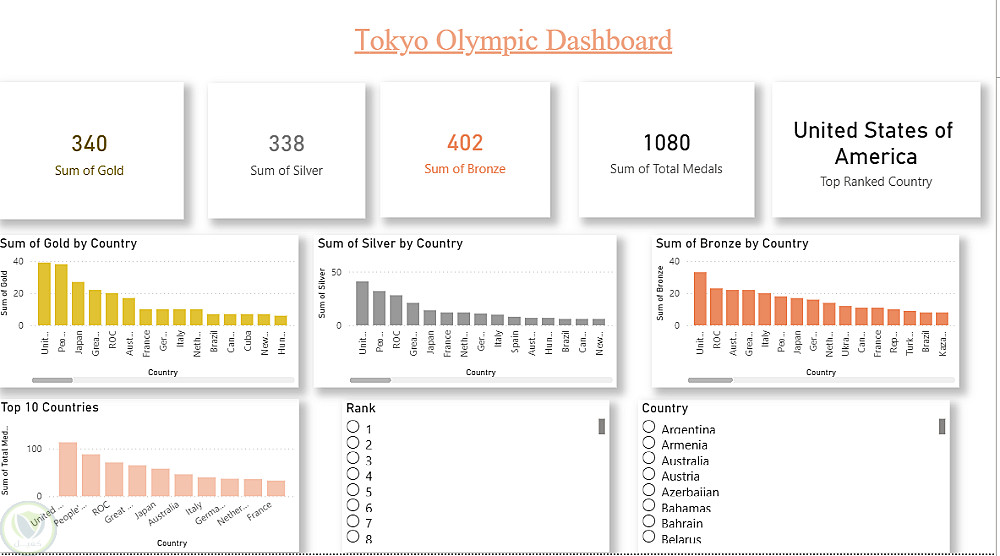Screen dimensions: 1000x556
Task: Select ROC bar in Top 10 Countries chart
Action: (x=114, y=479)
